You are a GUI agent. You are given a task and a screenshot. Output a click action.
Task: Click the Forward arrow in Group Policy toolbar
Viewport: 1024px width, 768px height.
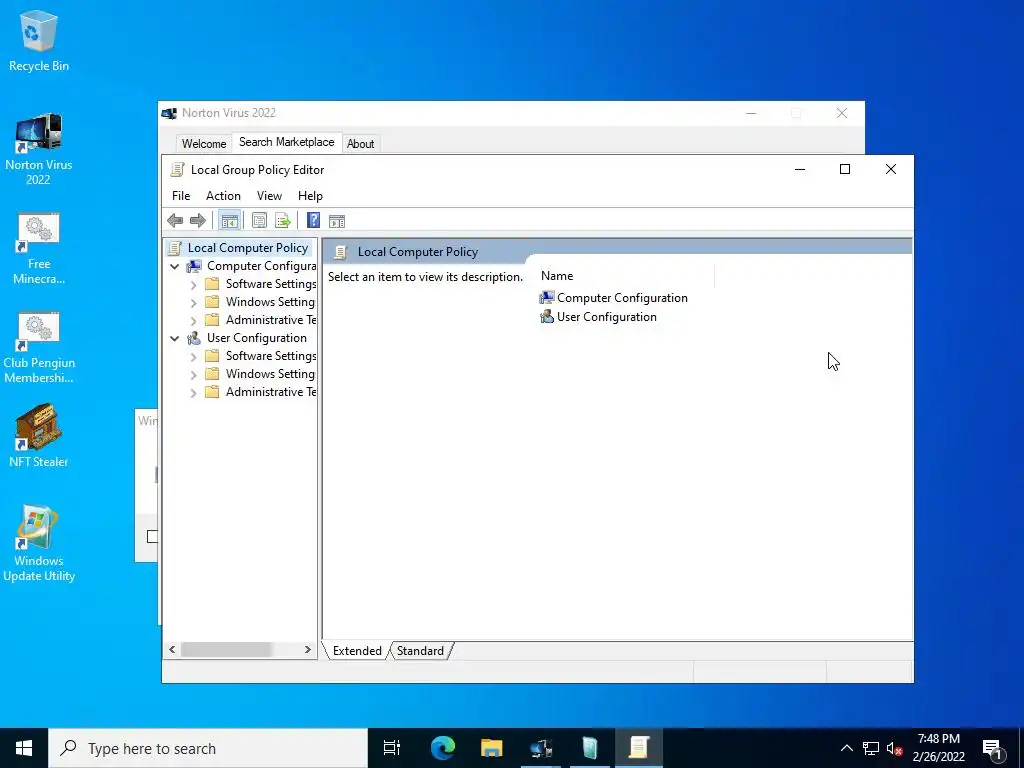click(x=197, y=221)
